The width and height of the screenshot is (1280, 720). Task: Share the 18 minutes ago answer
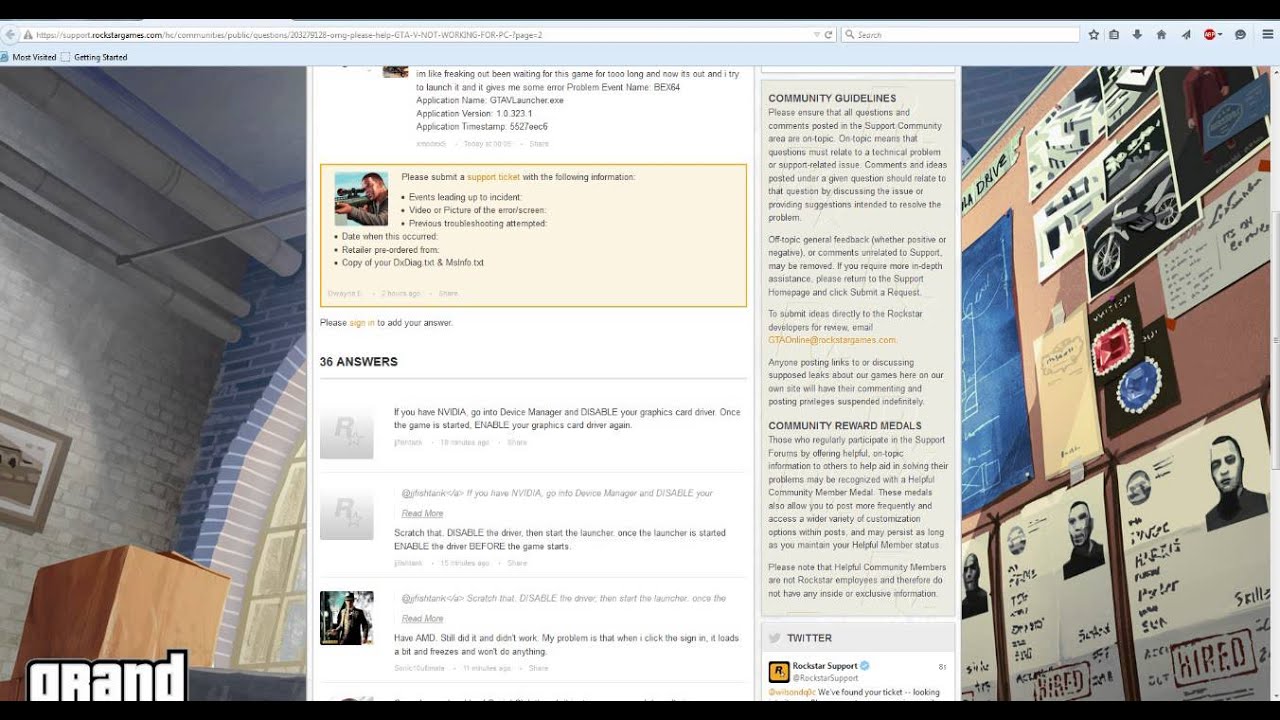(x=517, y=442)
